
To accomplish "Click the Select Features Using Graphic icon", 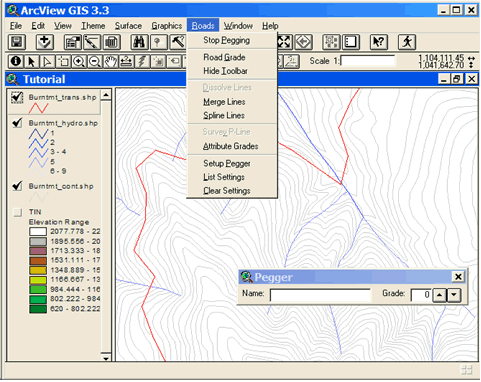I will point(331,42).
